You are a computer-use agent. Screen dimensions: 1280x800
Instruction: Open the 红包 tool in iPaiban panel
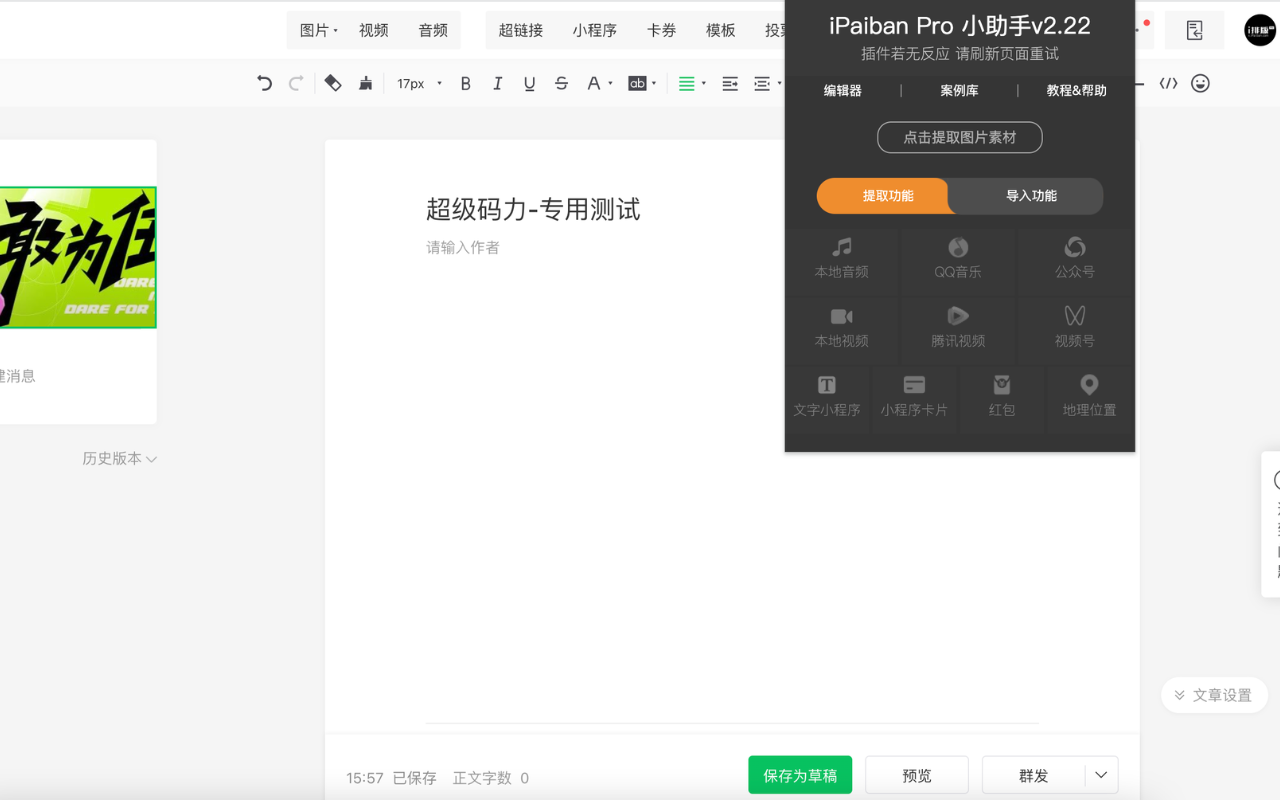[x=1002, y=396]
